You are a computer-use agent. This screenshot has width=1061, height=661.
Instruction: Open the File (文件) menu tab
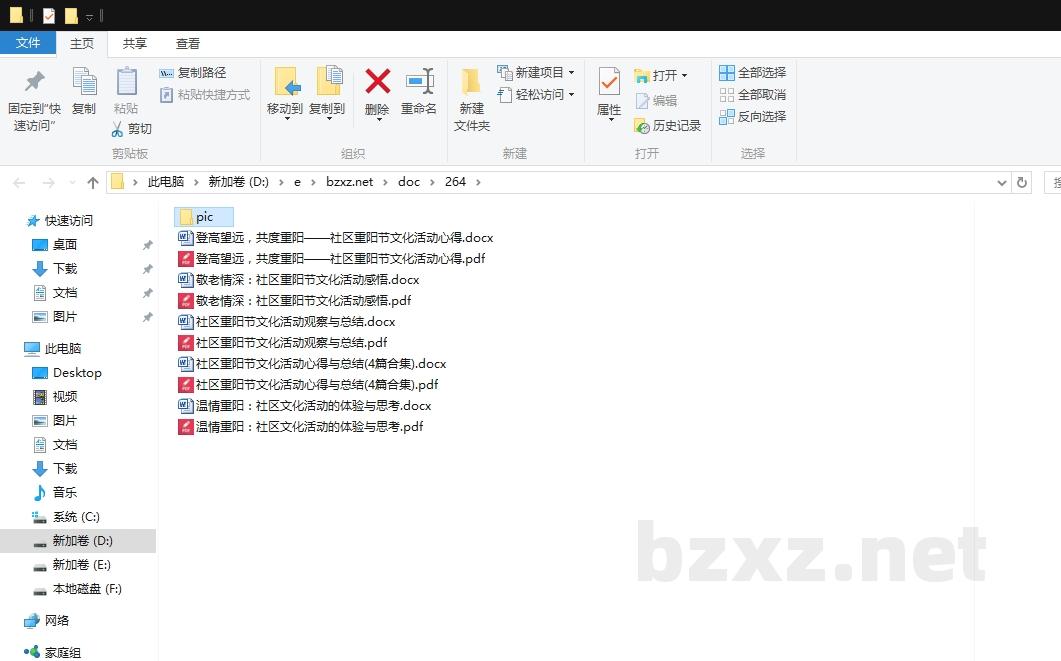coord(28,43)
